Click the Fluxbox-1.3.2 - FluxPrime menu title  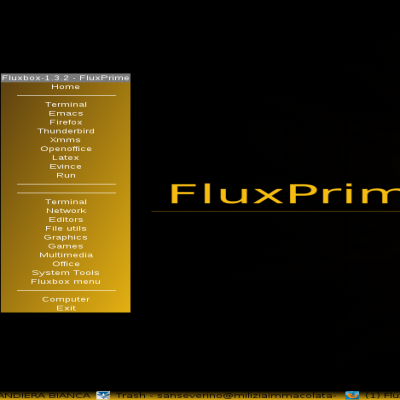point(66,78)
